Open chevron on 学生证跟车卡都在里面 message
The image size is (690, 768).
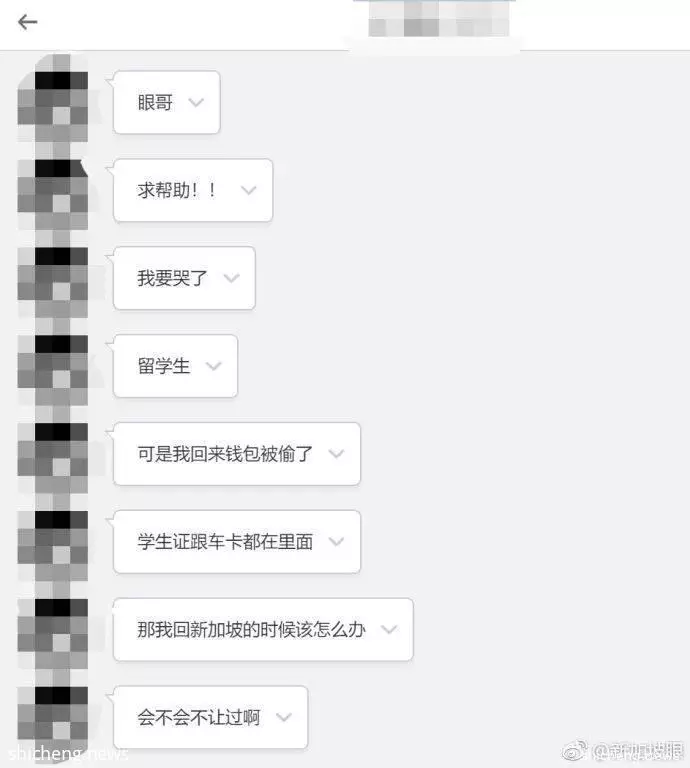(x=336, y=541)
